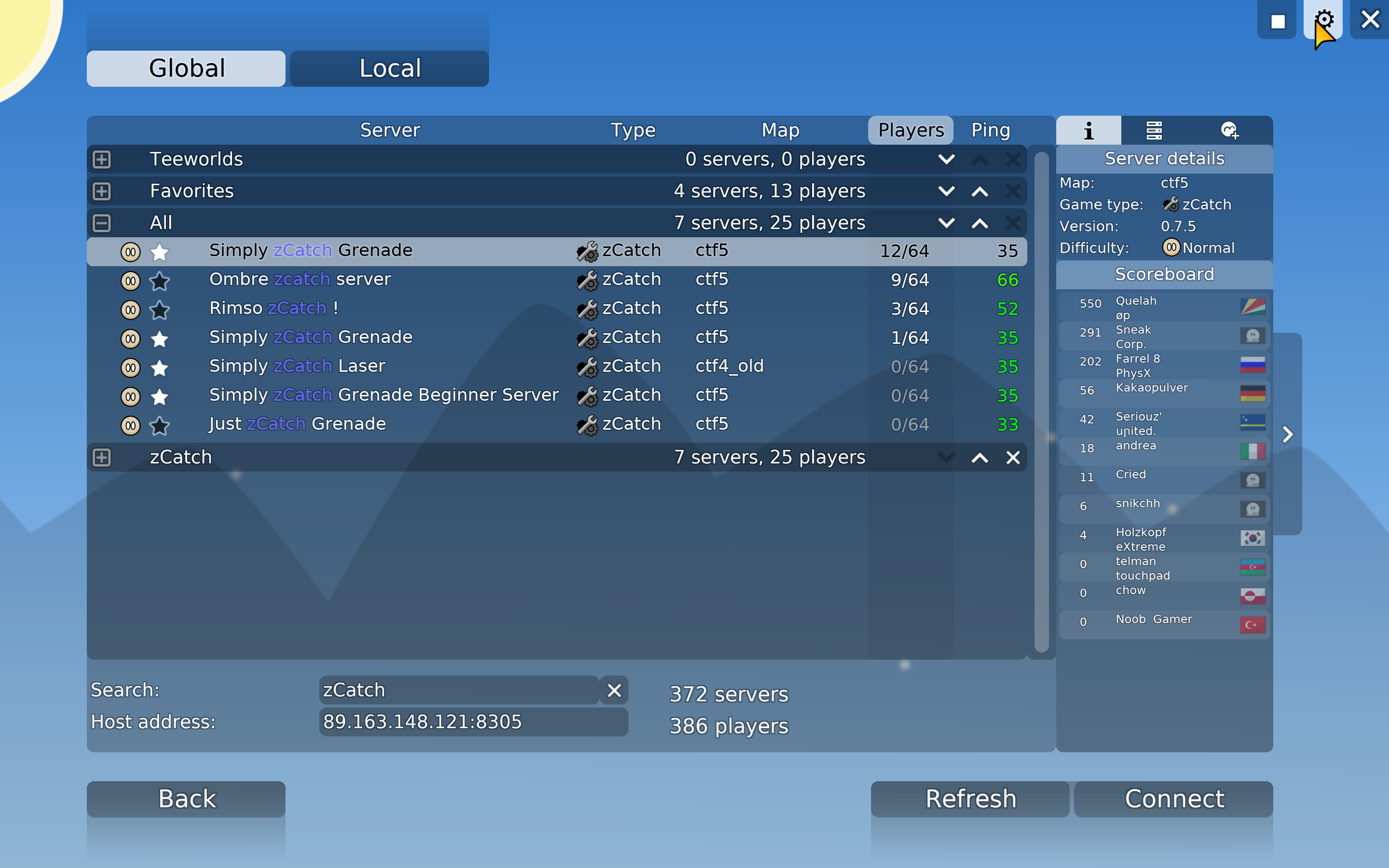Image resolution: width=1389 pixels, height=868 pixels.
Task: Move the All filter up
Action: (x=980, y=223)
